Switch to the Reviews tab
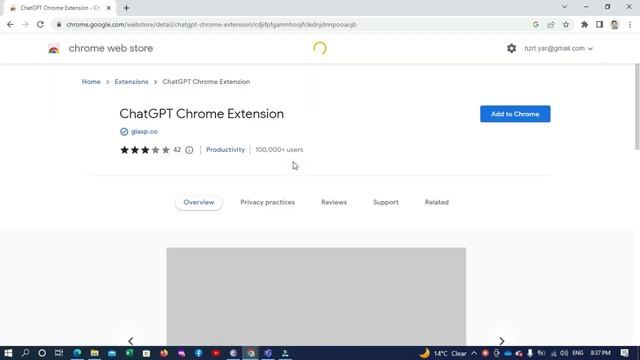The image size is (640, 360). tap(334, 202)
